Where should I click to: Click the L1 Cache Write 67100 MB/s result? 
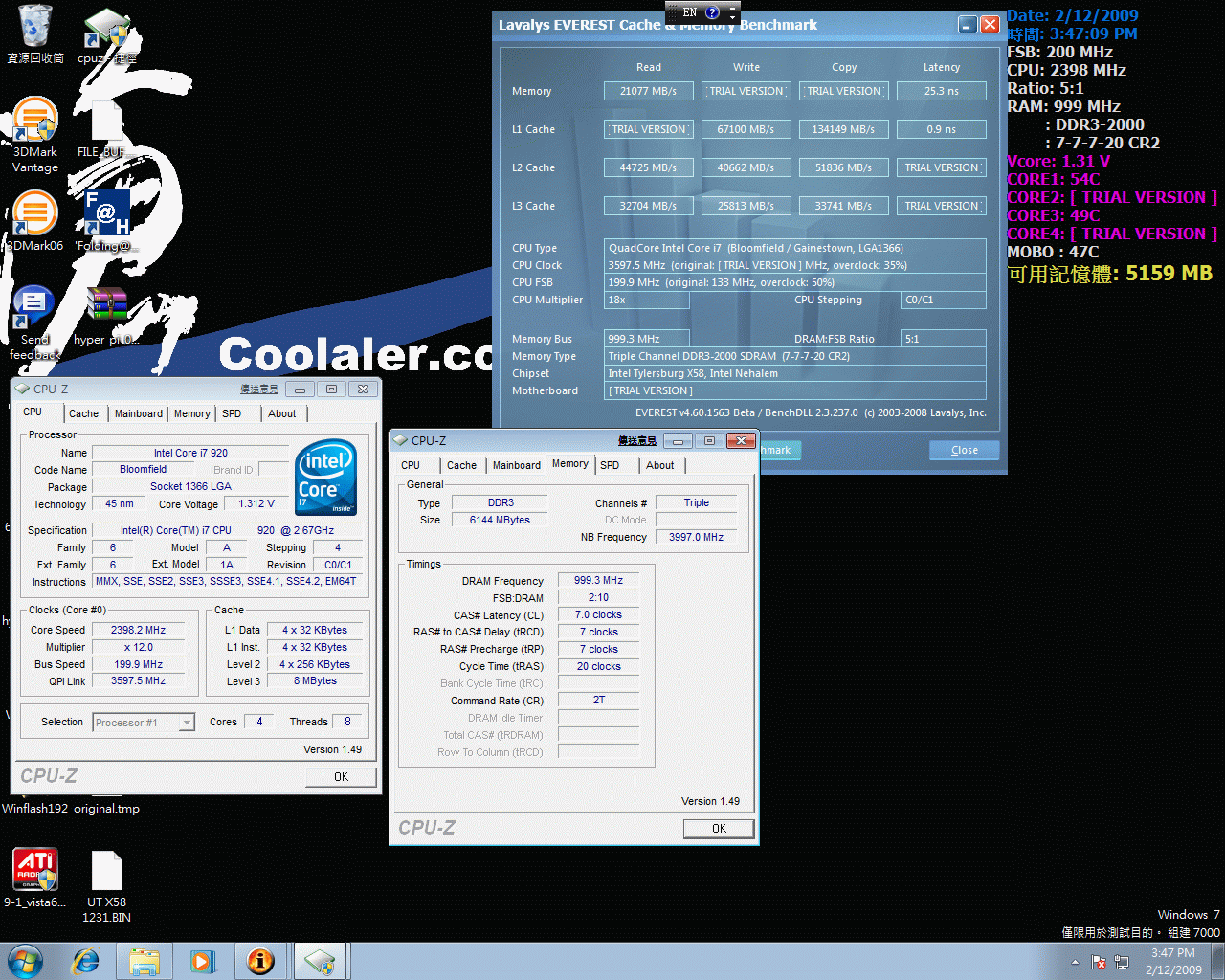(746, 129)
